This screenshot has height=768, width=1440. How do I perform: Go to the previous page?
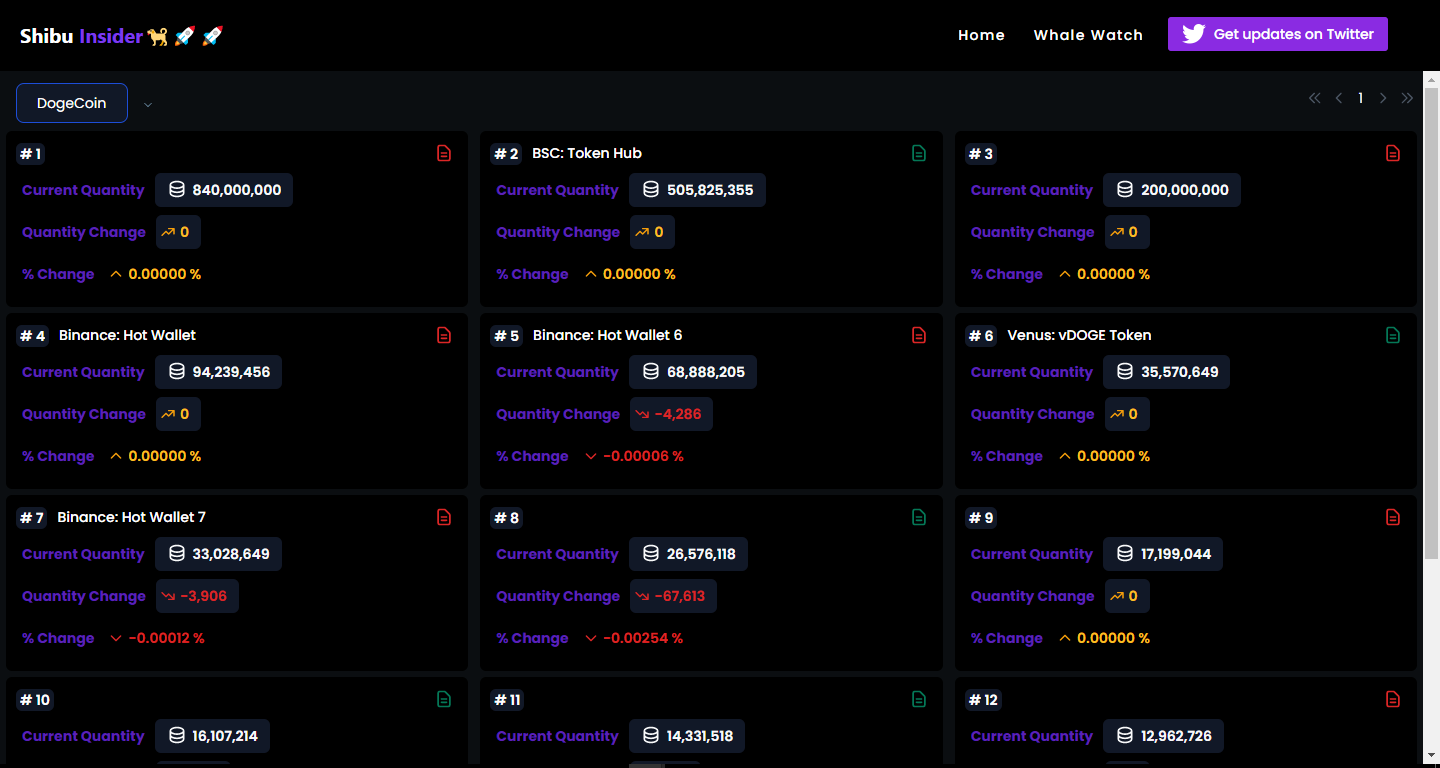pos(1338,98)
